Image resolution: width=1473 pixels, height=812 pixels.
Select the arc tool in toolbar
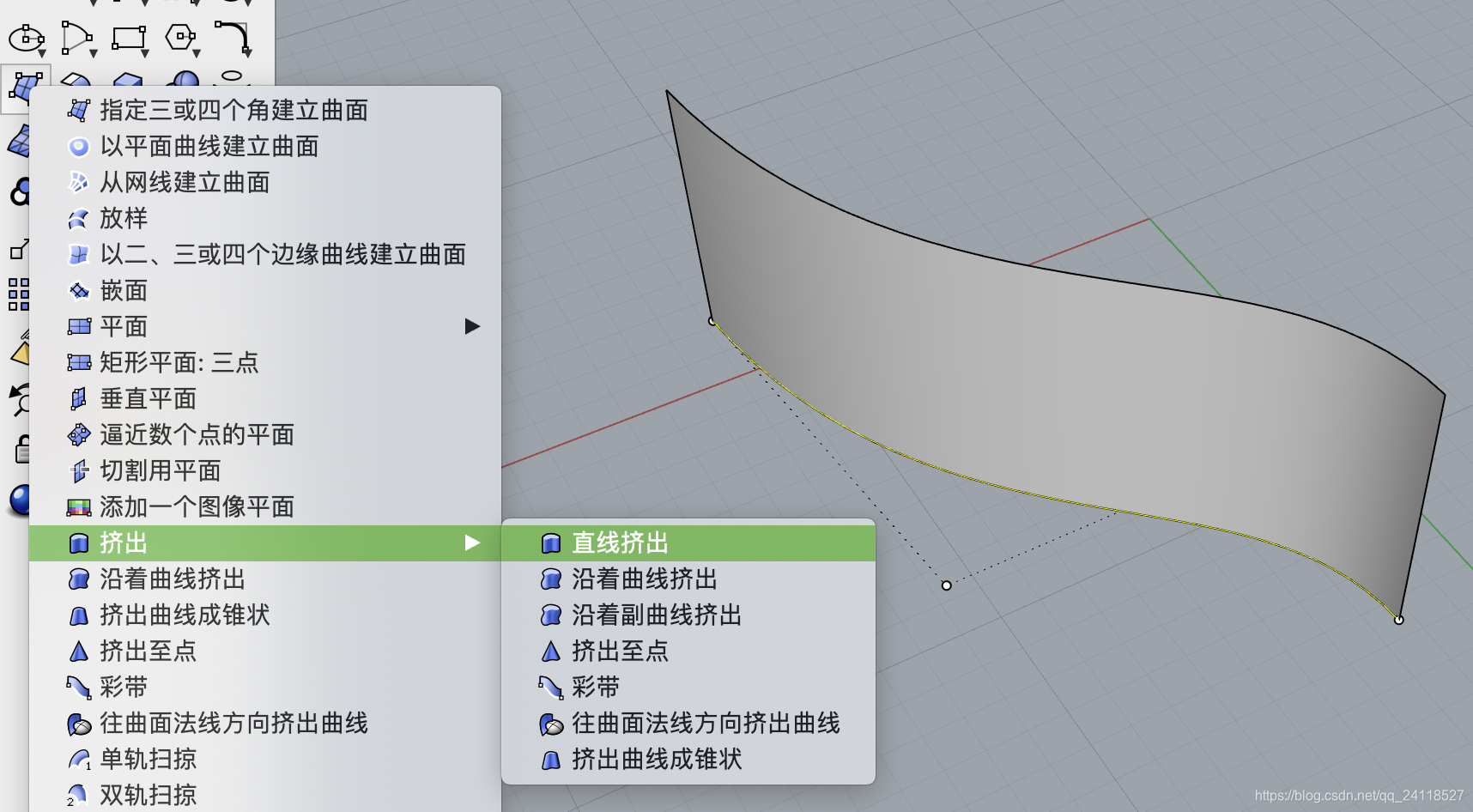pyautogui.click(x=76, y=38)
